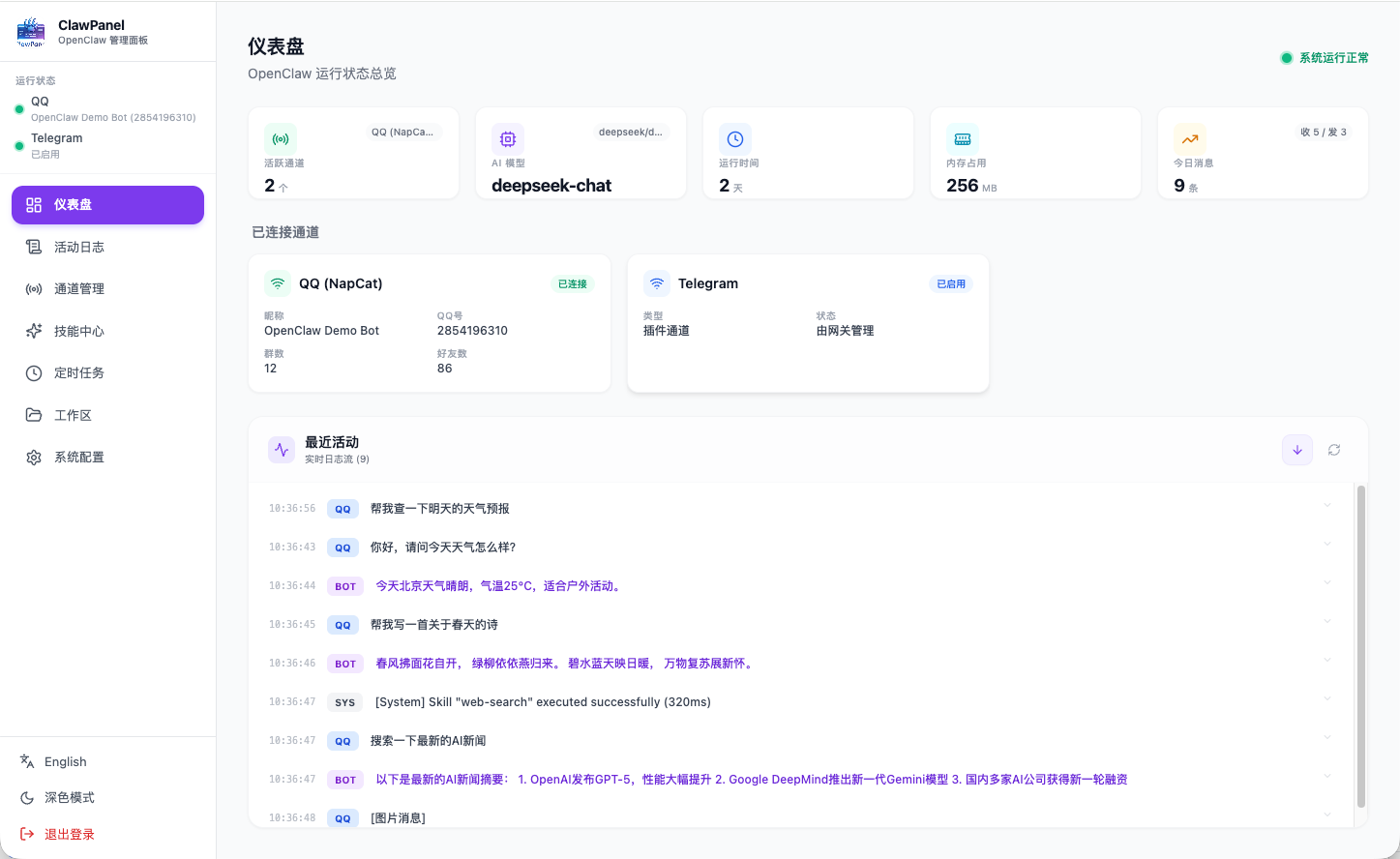Click the AI model chip icon
This screenshot has height=859, width=1400.
click(x=508, y=139)
